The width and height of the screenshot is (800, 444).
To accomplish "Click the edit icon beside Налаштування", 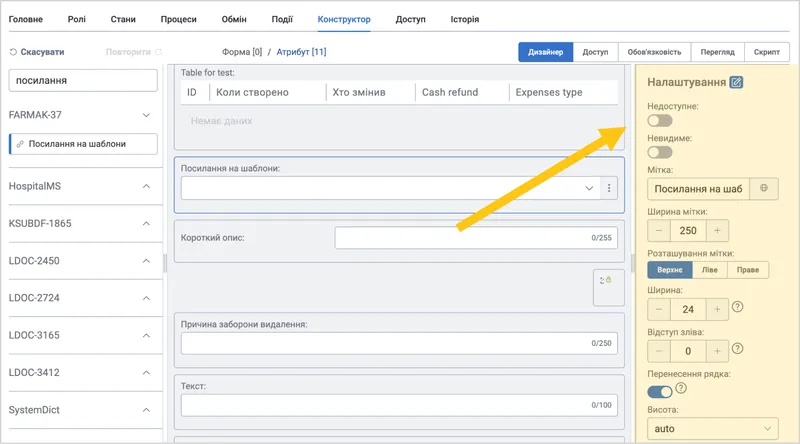I will pos(736,82).
